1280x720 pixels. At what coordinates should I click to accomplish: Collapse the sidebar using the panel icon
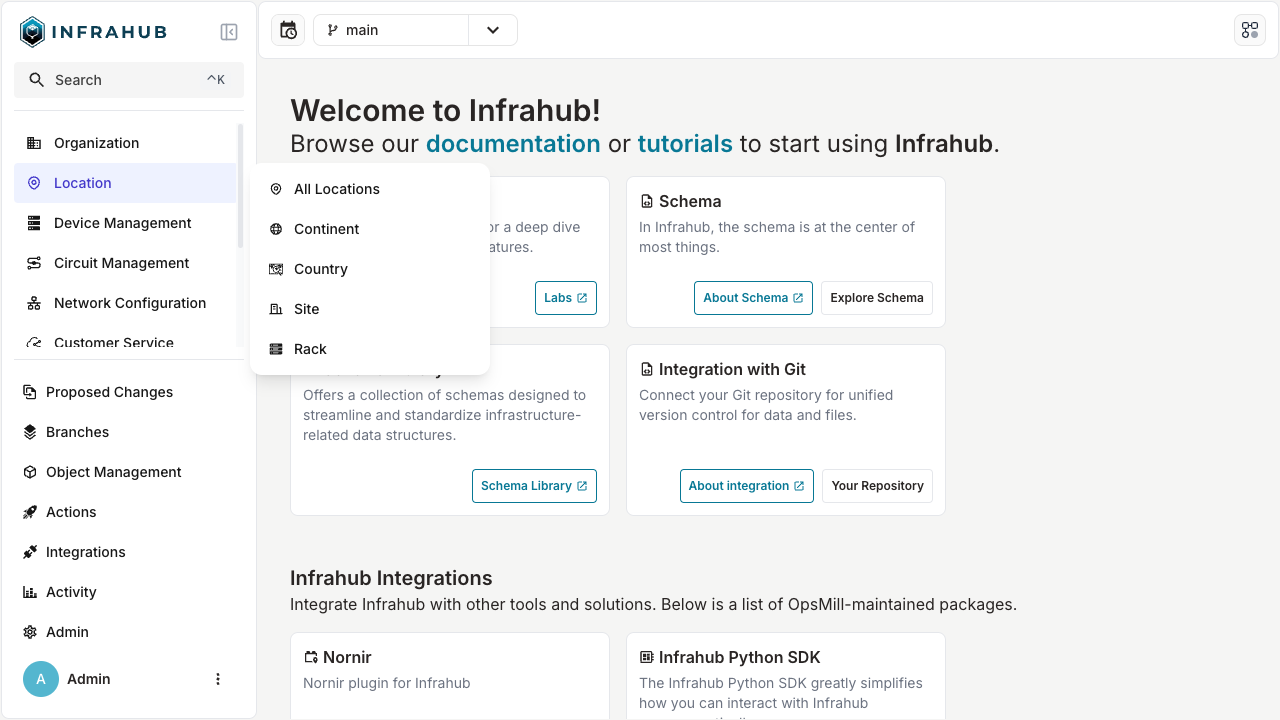tap(229, 32)
